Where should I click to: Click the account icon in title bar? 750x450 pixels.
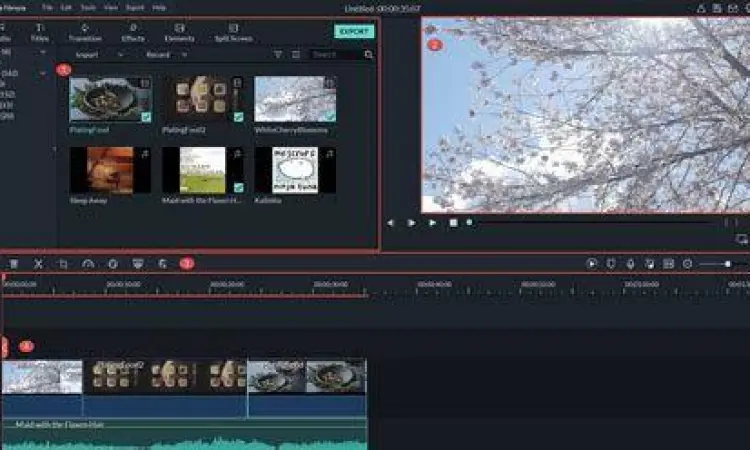click(x=701, y=8)
